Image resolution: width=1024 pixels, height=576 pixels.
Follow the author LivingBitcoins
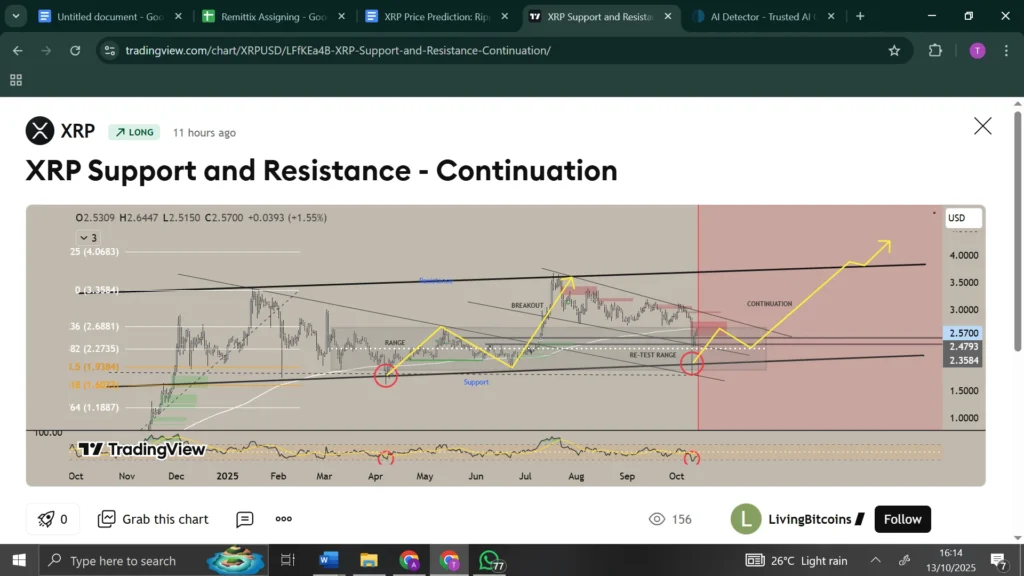[902, 519]
